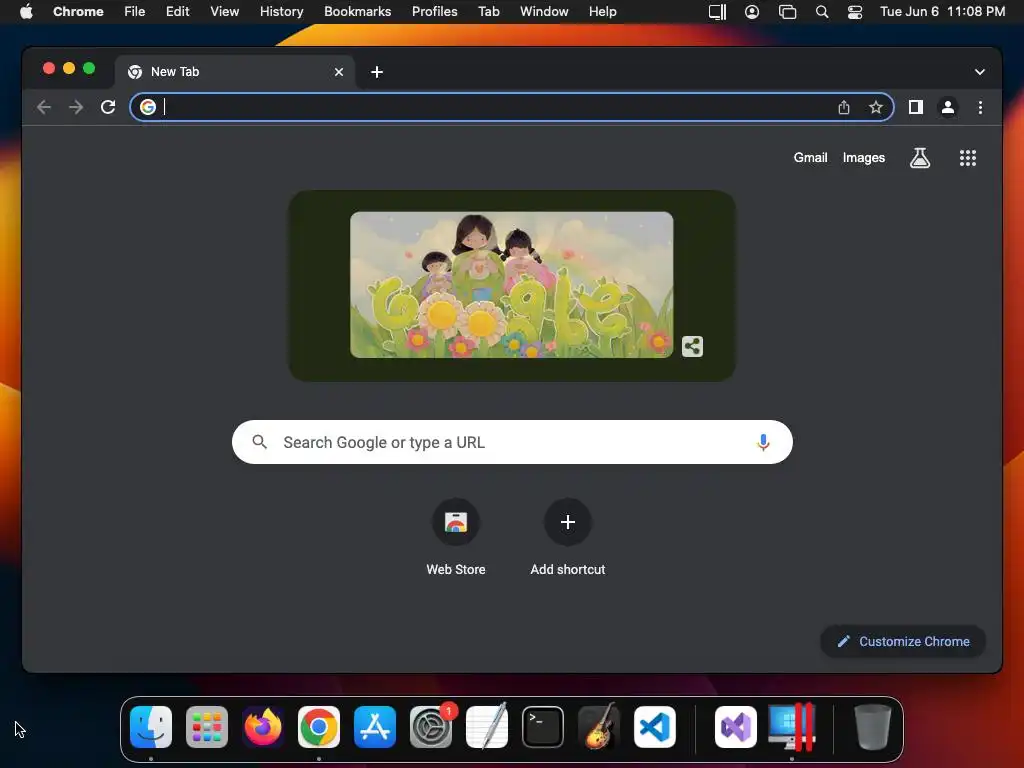Click the Google icon in address bar
The height and width of the screenshot is (768, 1024).
coord(148,107)
